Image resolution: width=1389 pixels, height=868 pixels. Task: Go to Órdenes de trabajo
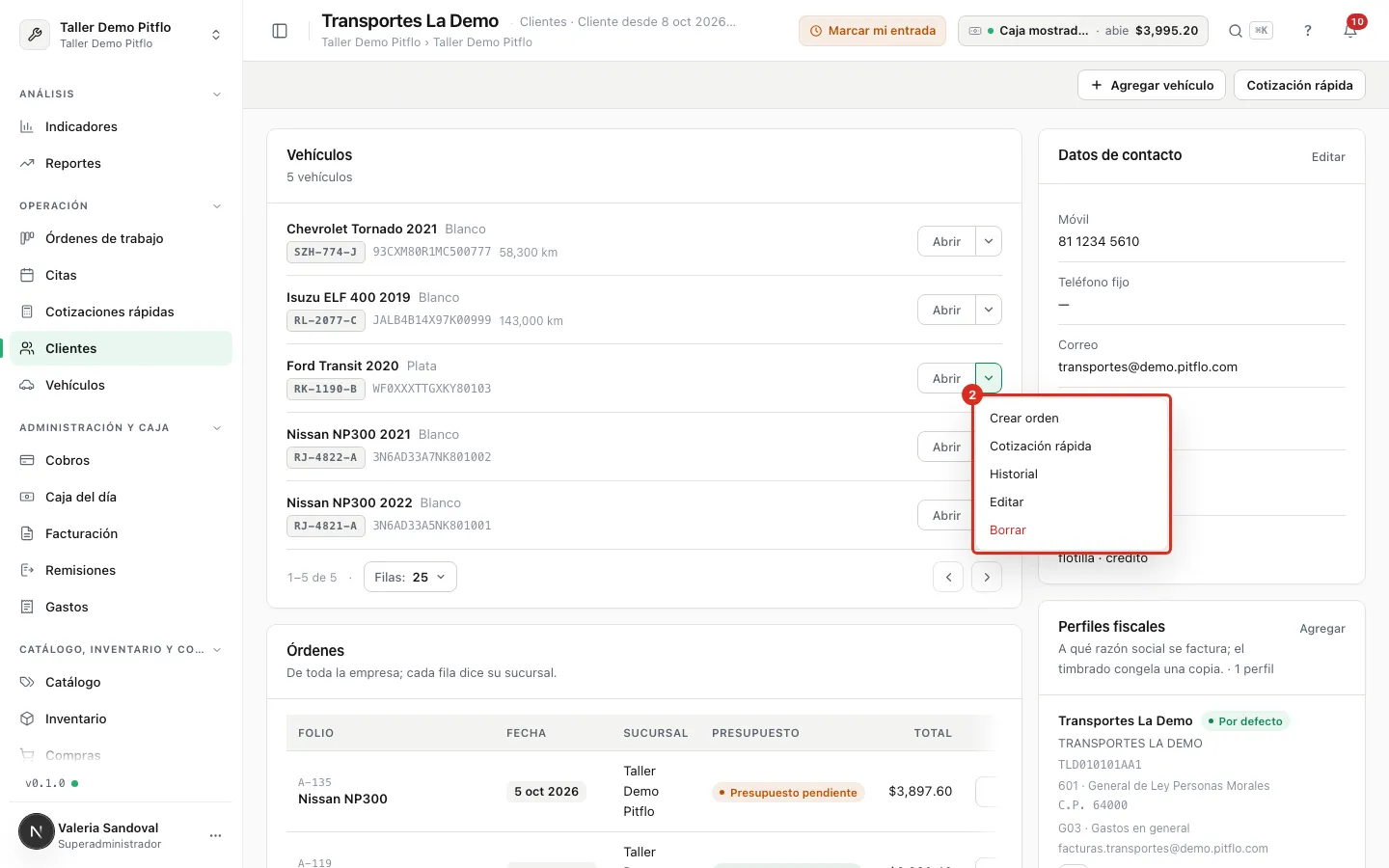122,238
